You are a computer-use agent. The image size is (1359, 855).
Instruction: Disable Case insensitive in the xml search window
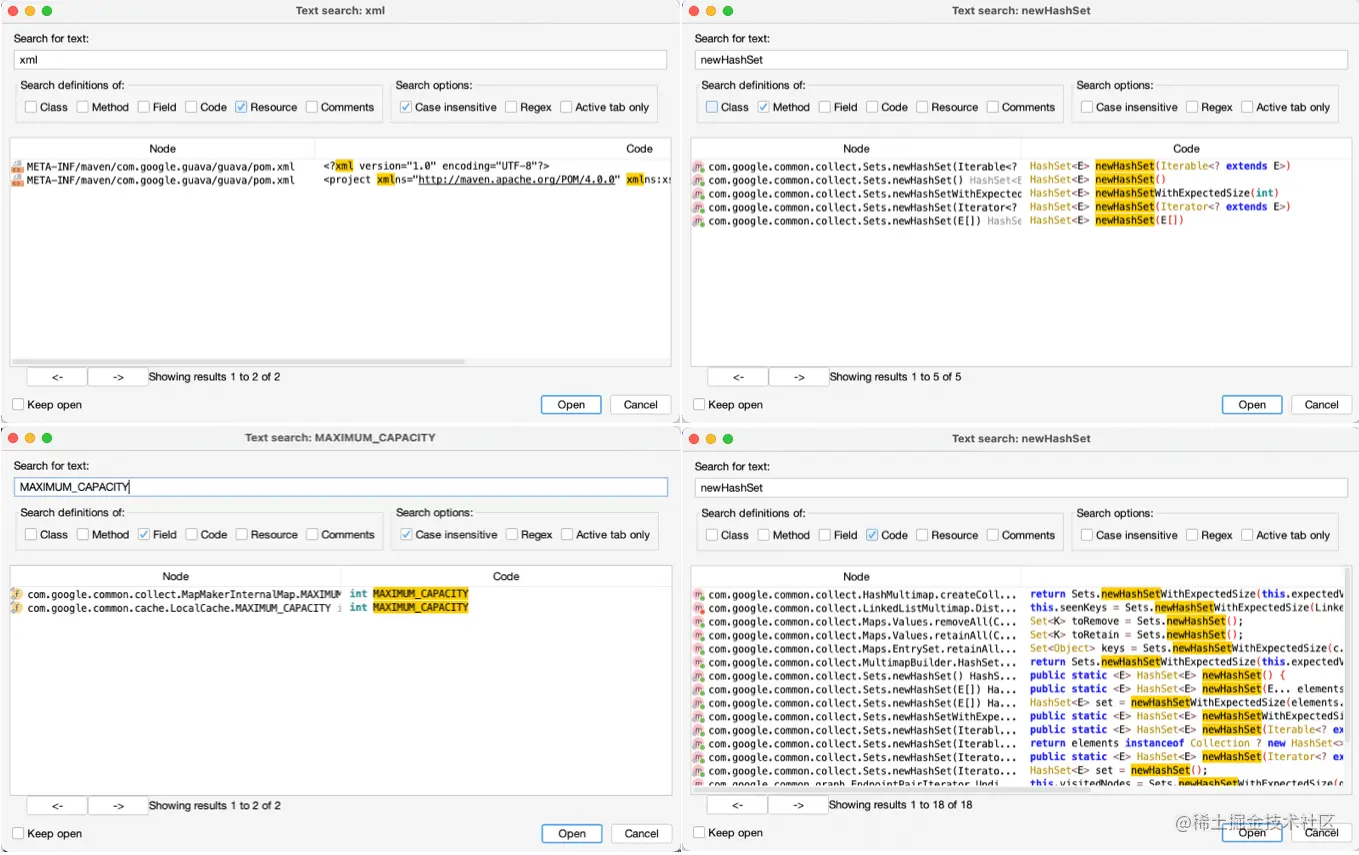pyautogui.click(x=405, y=107)
